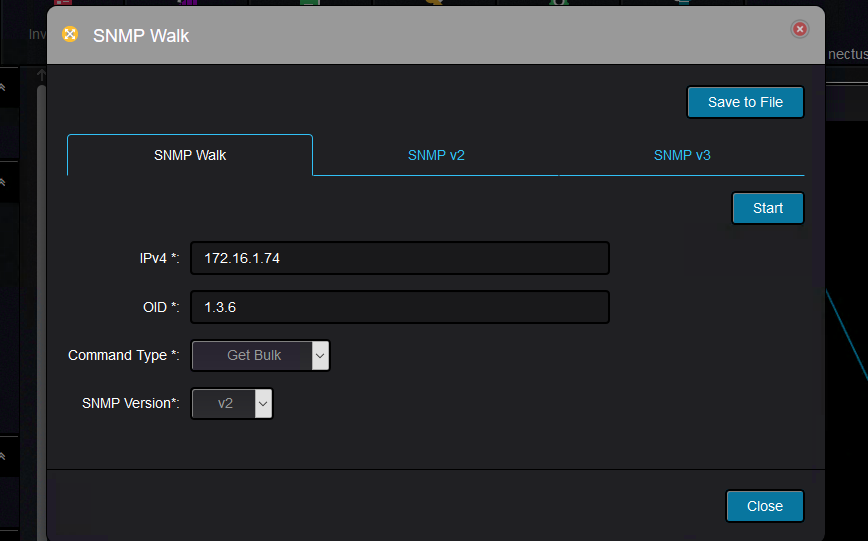This screenshot has height=541, width=868.
Task: Collapse the middle section in the left sidebar
Action: [4, 182]
